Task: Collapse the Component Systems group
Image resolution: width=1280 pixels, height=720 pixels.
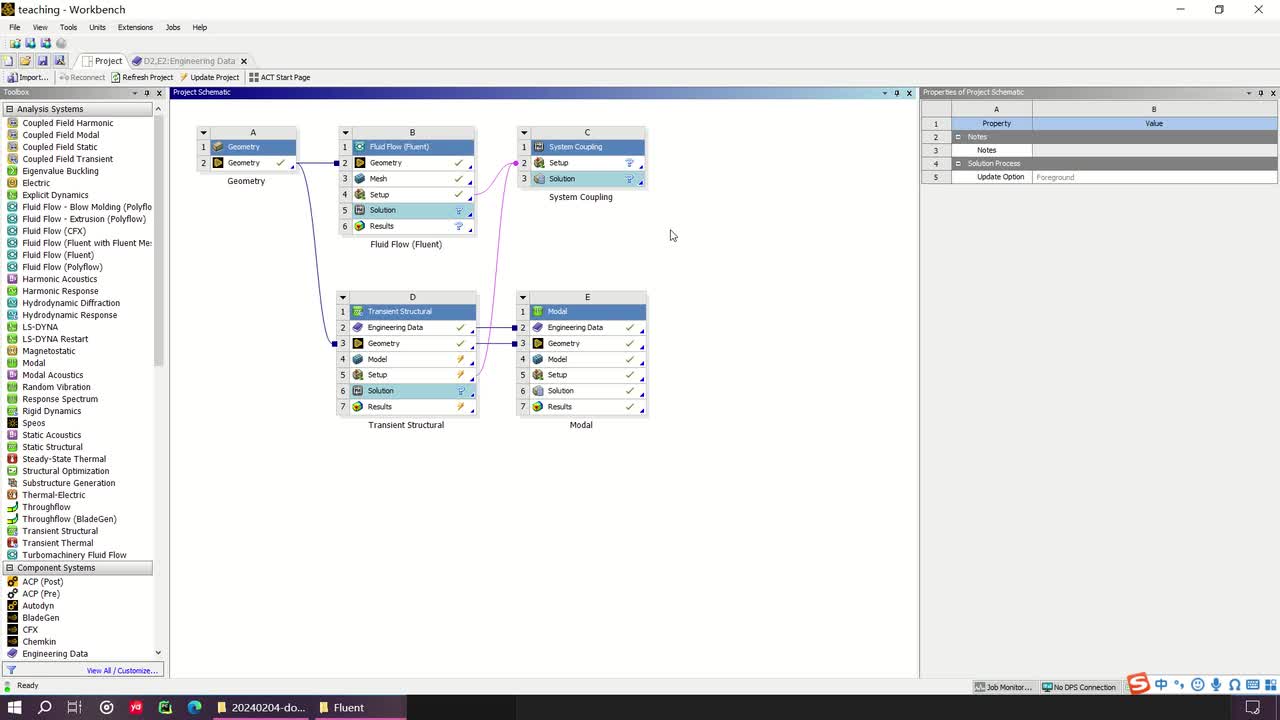Action: [9, 568]
